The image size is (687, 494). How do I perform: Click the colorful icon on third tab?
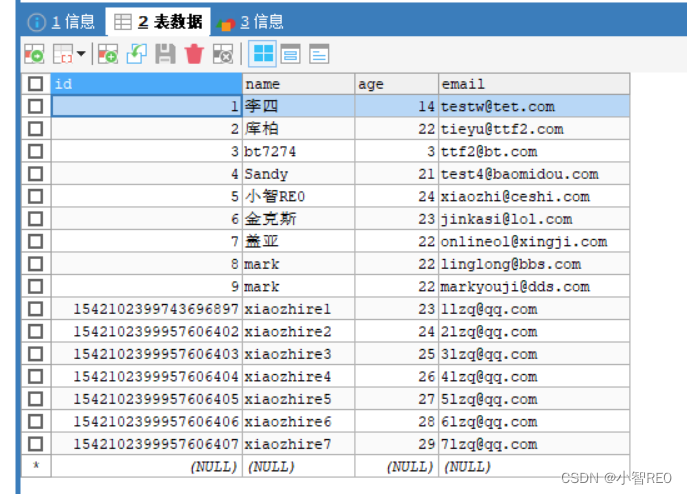pos(227,24)
